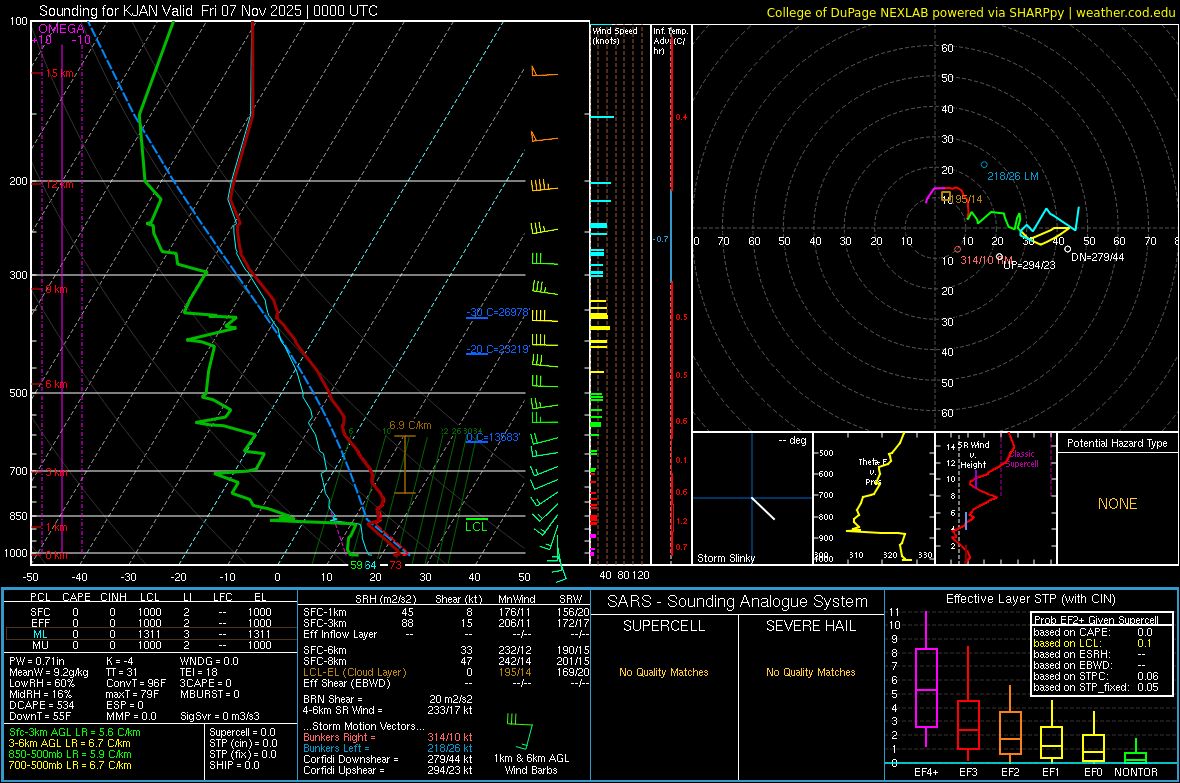
Task: Click the 'Potential Hazard Type' heading
Action: (1118, 443)
